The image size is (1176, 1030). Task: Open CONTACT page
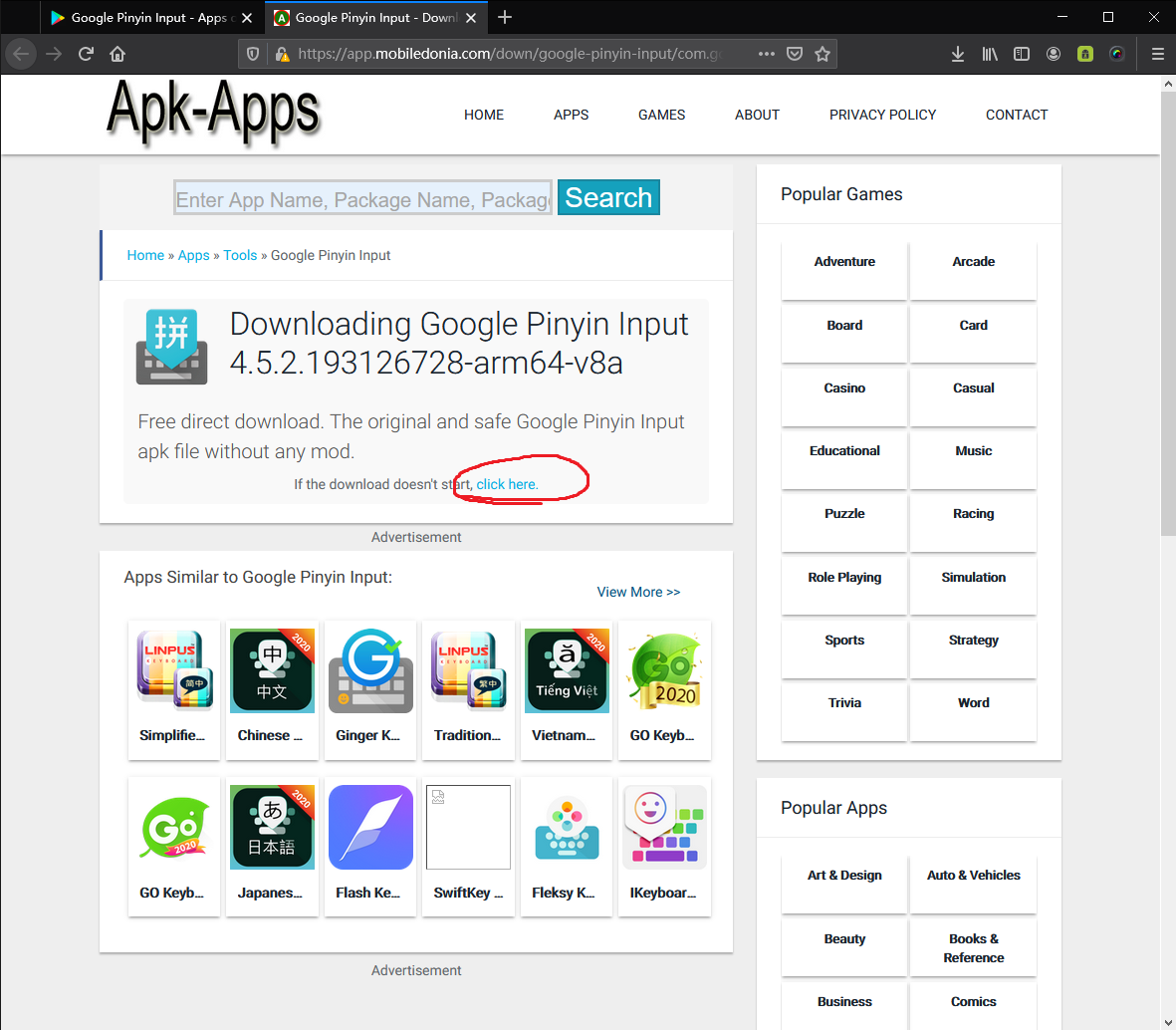click(x=1017, y=115)
